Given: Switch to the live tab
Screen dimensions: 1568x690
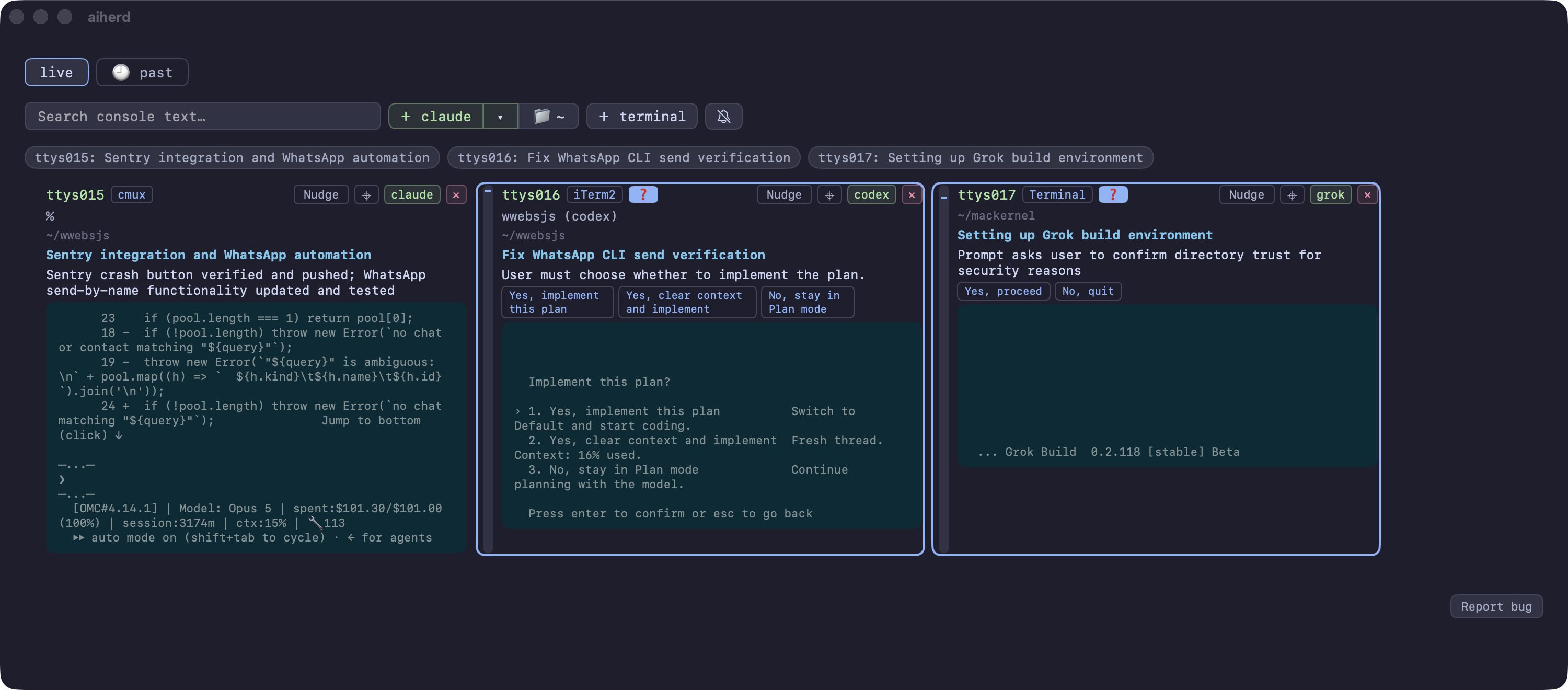Looking at the screenshot, I should click(56, 73).
